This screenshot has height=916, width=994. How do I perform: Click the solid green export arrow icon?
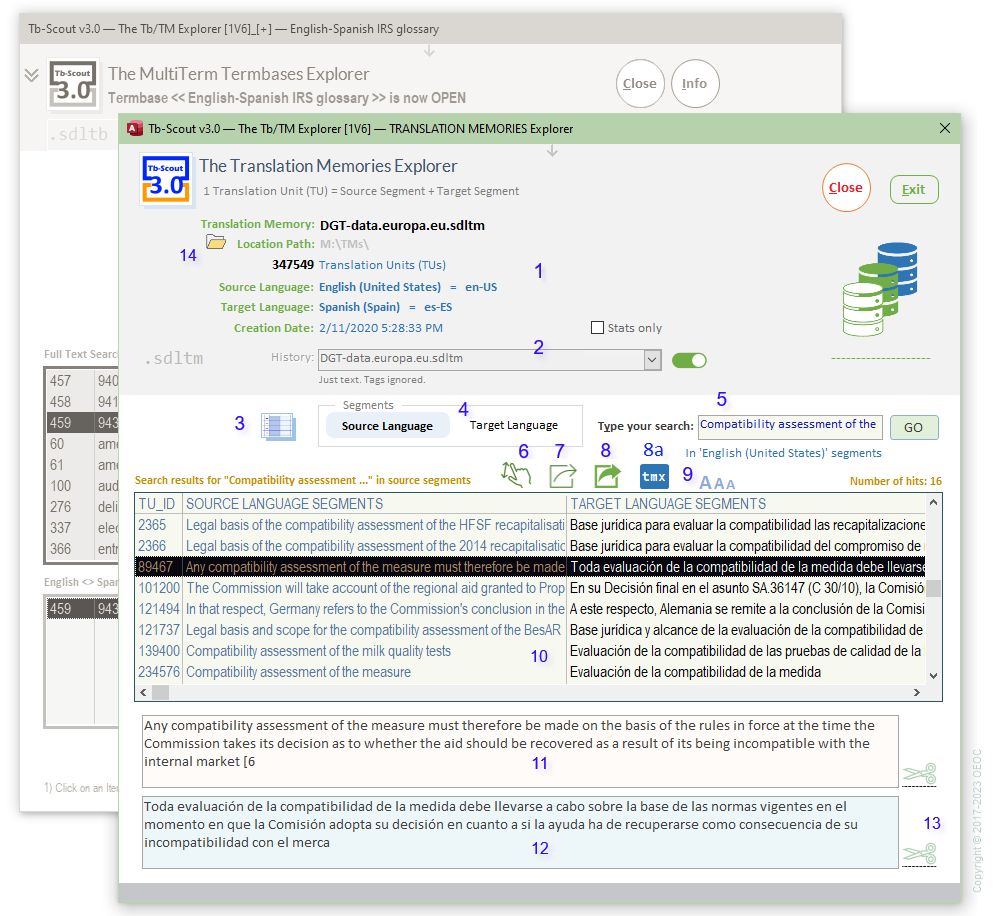click(607, 475)
